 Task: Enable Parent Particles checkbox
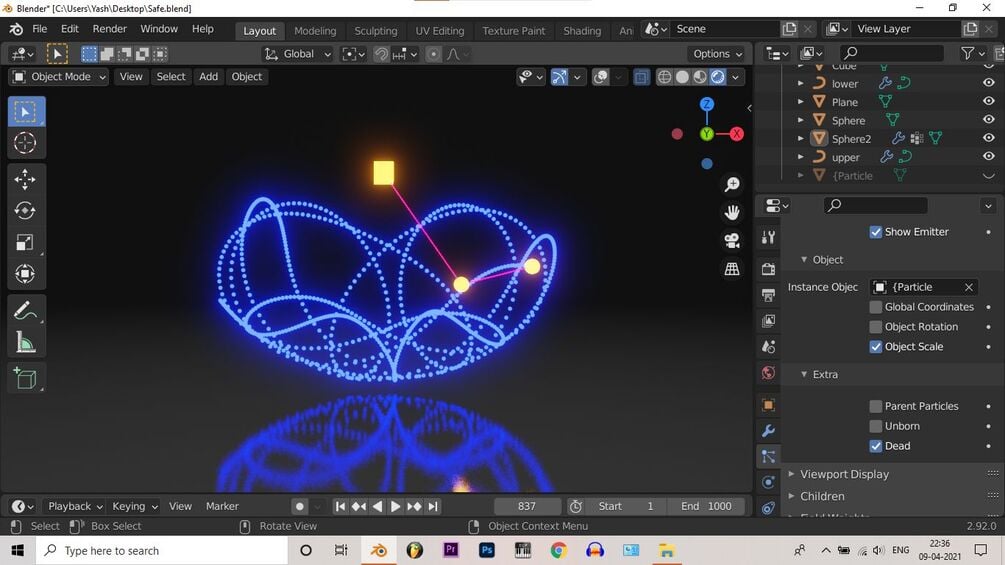[x=876, y=406]
